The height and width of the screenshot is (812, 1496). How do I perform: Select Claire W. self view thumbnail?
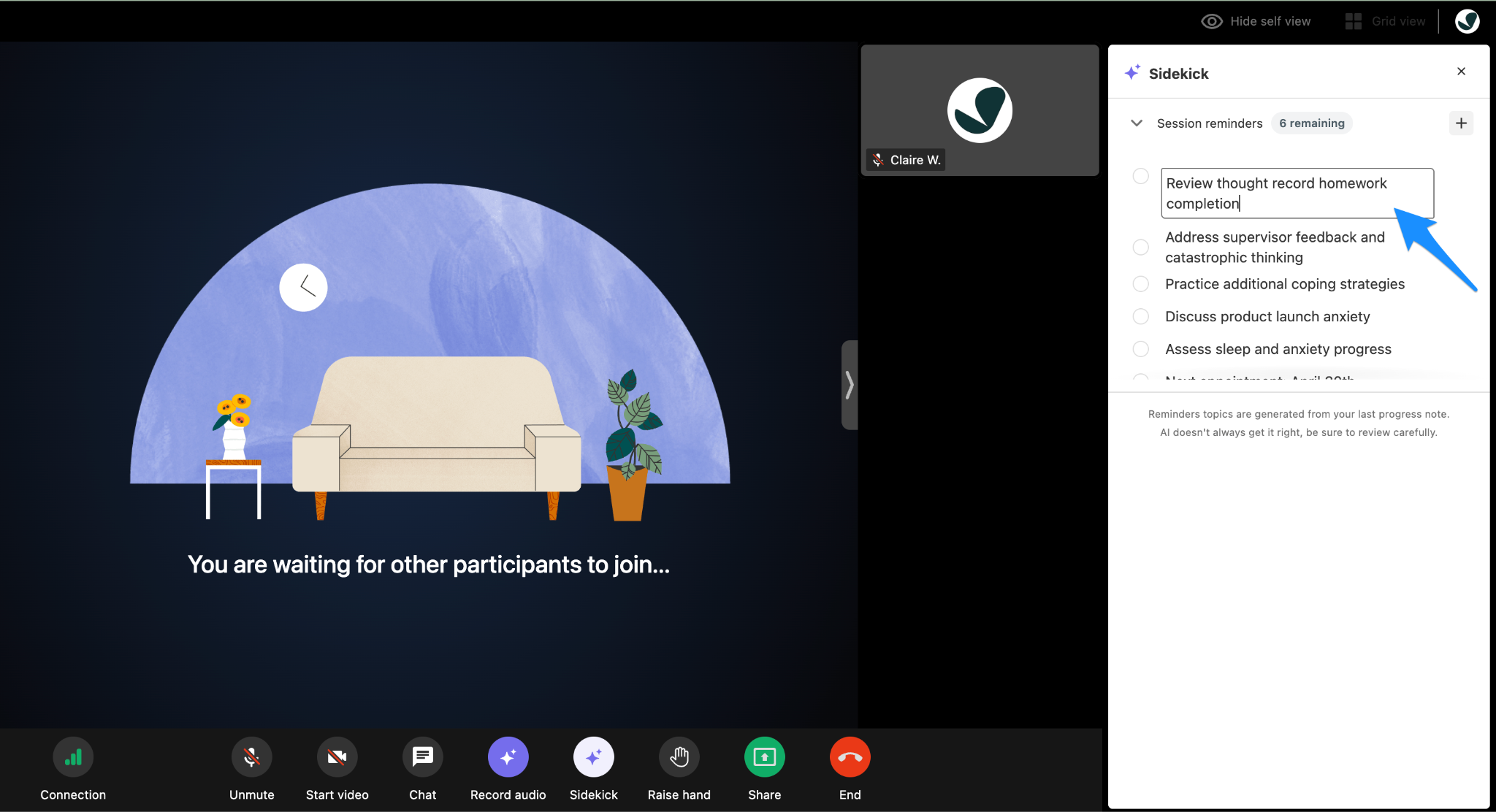coord(980,110)
